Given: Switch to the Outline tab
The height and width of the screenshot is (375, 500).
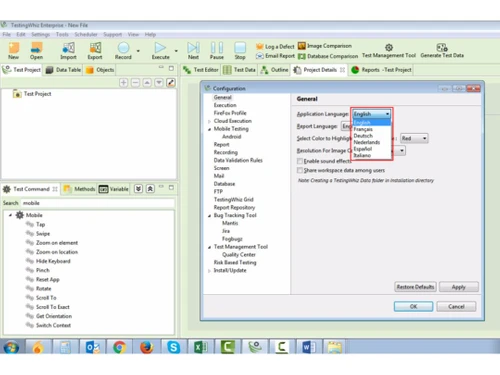Looking at the screenshot, I should coord(274,70).
